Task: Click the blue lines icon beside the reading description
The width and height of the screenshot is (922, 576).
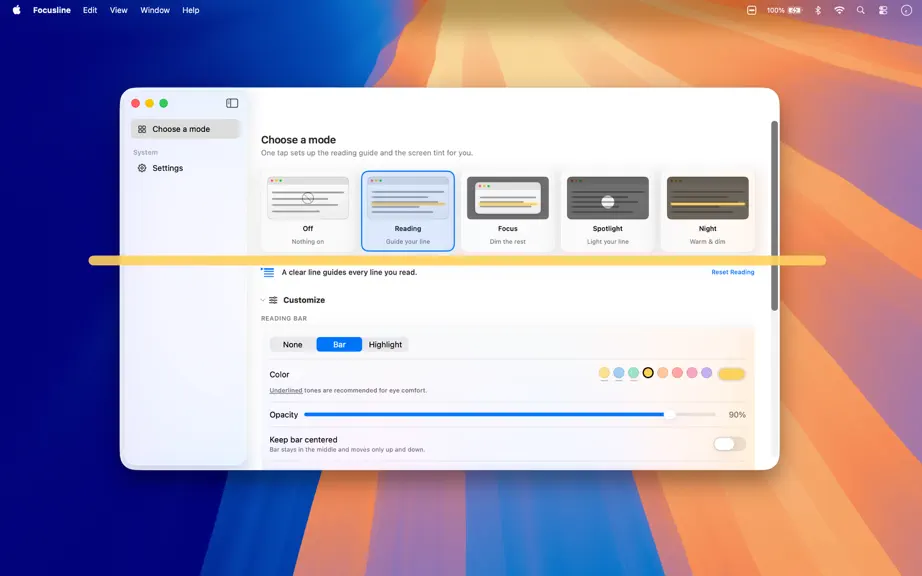Action: (x=268, y=272)
